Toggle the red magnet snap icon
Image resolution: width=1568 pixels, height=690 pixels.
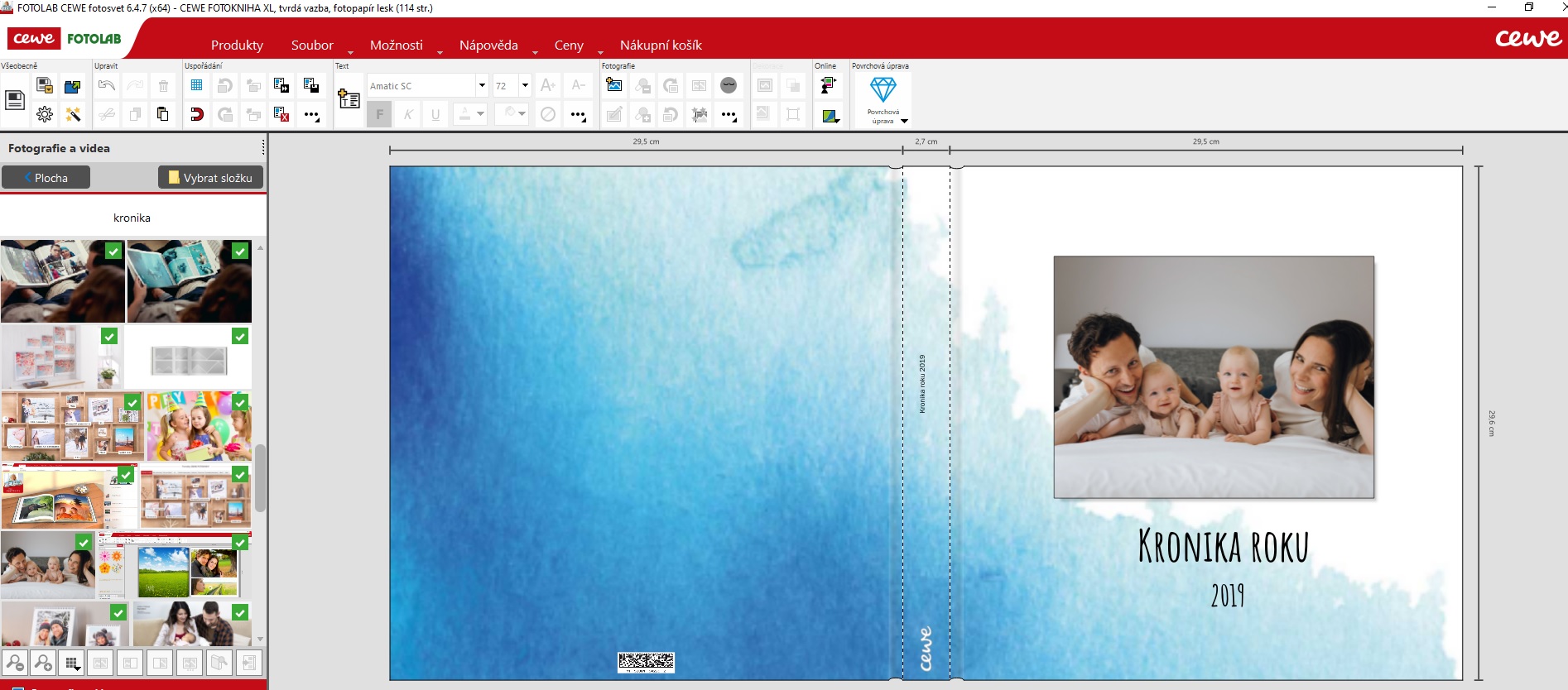pyautogui.click(x=197, y=114)
